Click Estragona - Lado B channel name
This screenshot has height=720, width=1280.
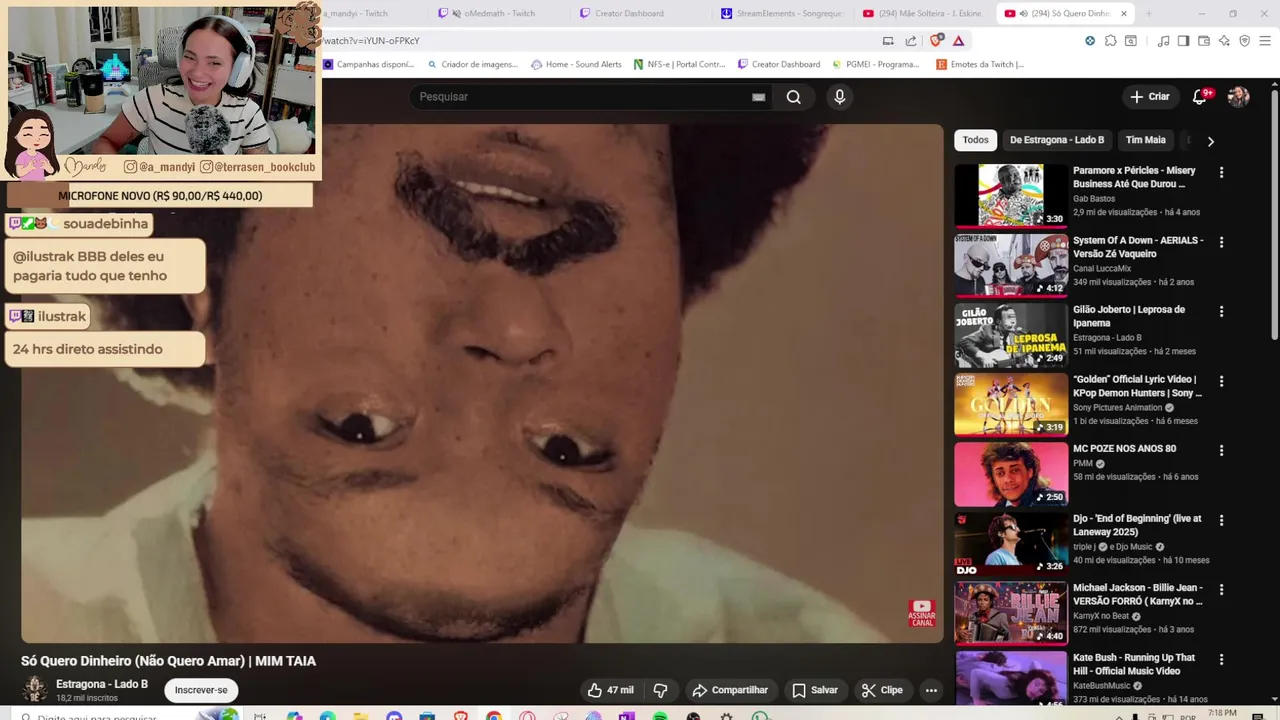click(102, 684)
